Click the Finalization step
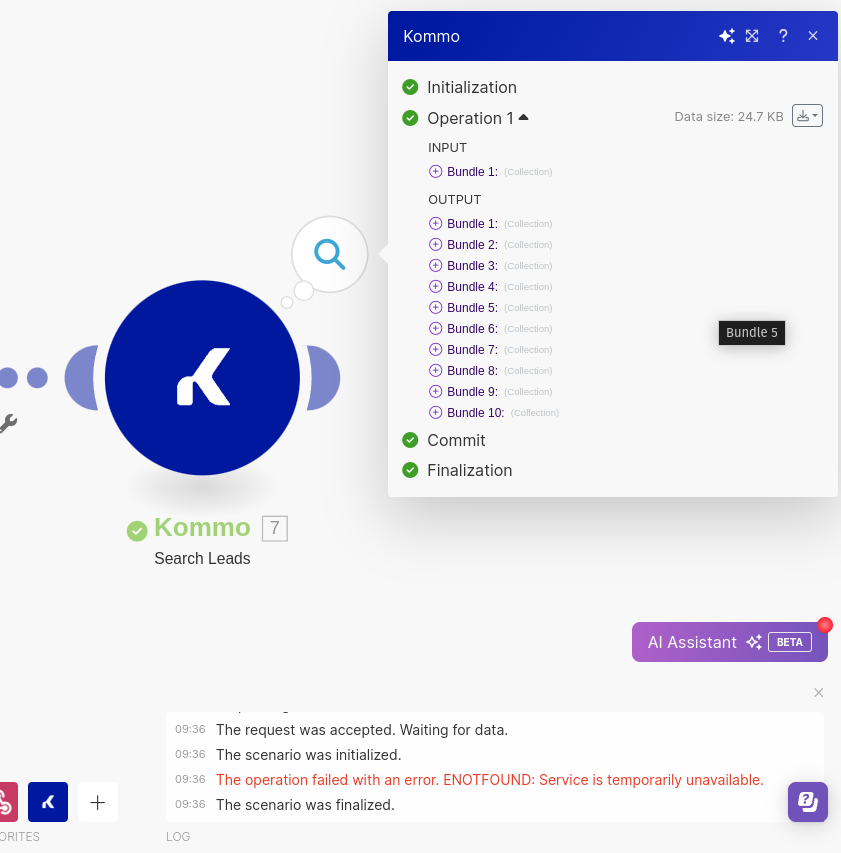 469,470
